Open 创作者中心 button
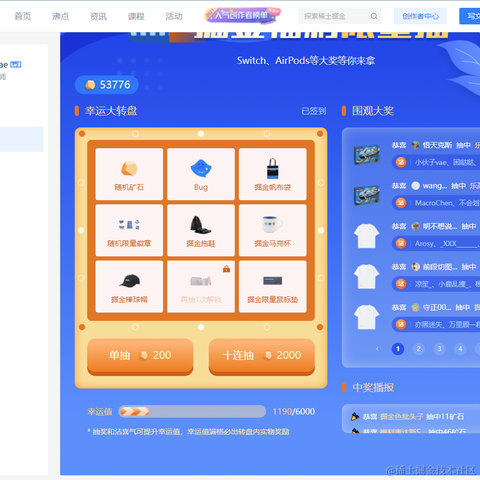The width and height of the screenshot is (480, 480). click(x=420, y=16)
